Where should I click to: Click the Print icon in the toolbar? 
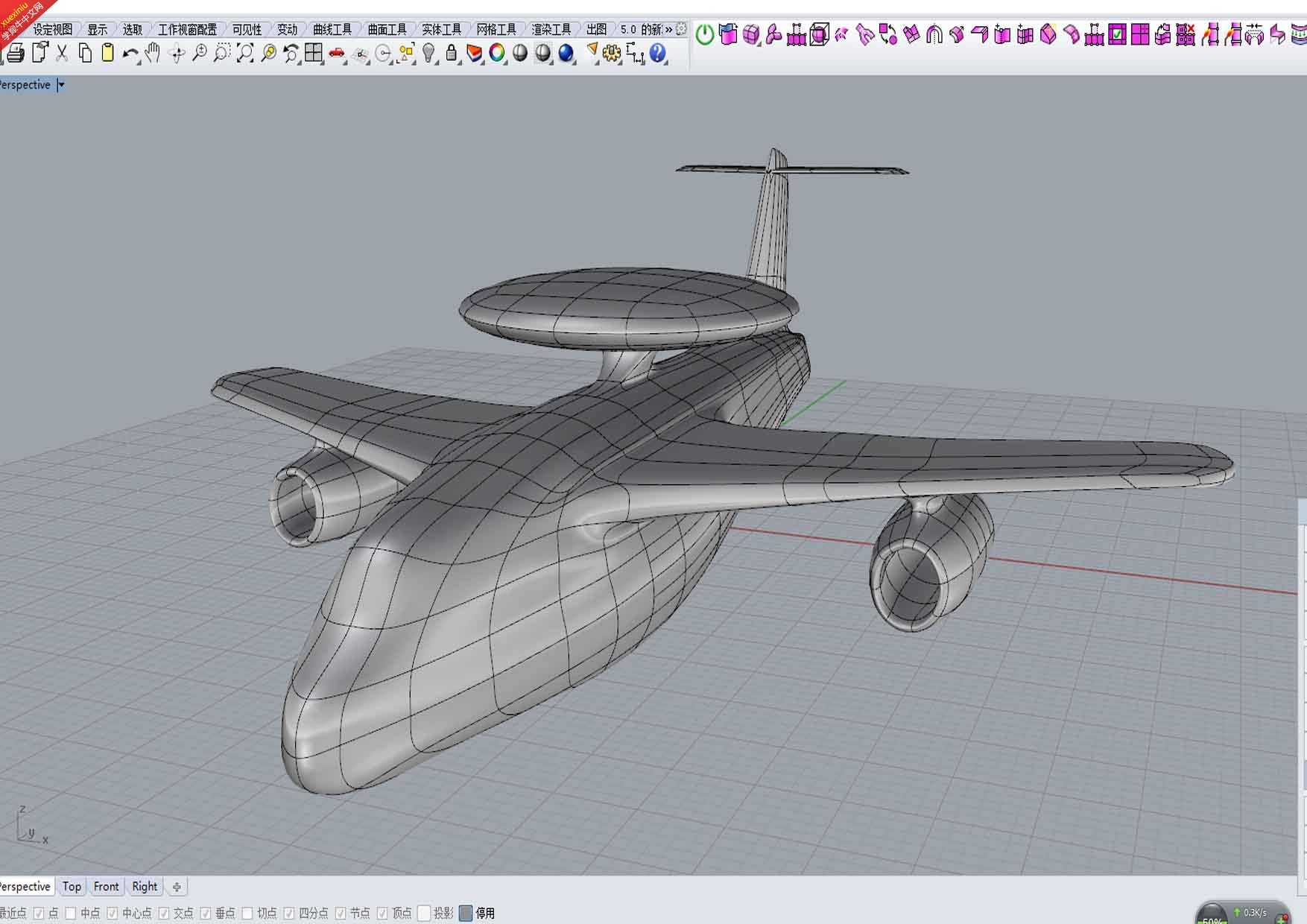tap(16, 53)
